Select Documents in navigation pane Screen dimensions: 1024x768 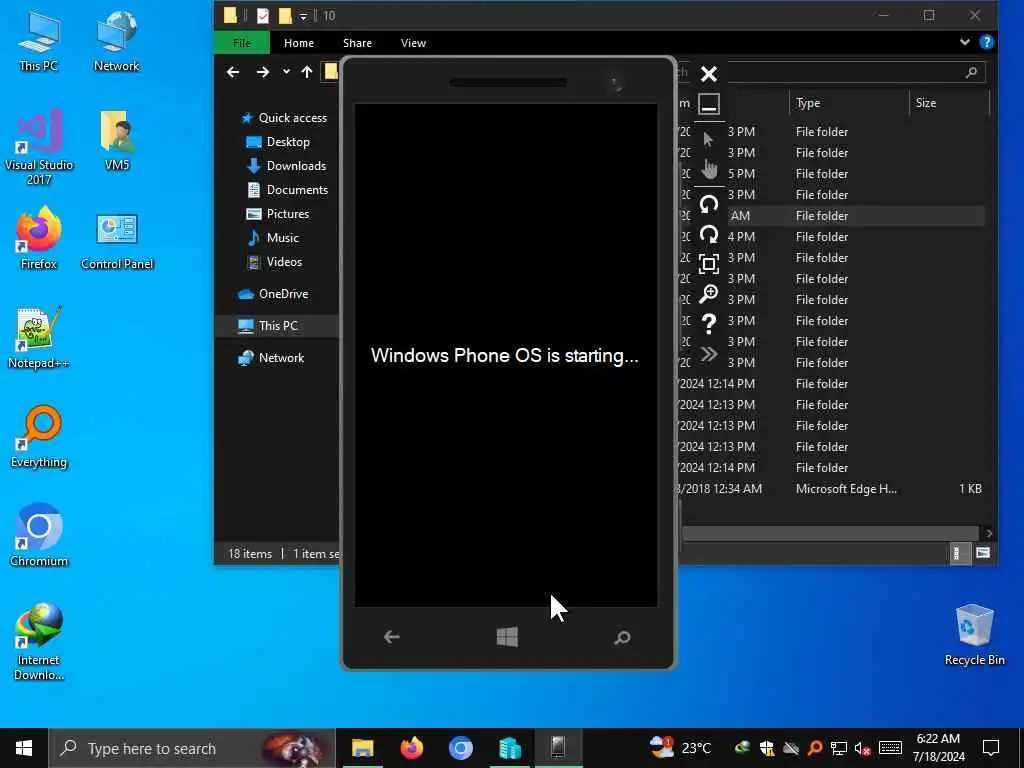(x=287, y=190)
